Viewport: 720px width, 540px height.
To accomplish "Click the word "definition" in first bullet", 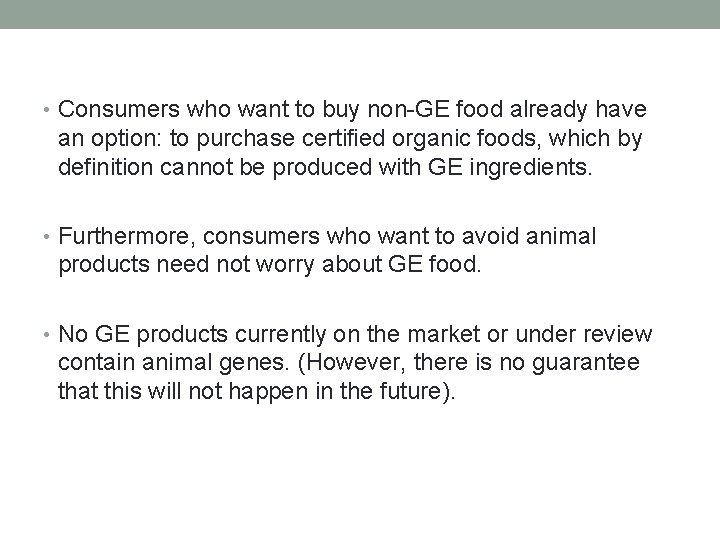I will point(105,167).
